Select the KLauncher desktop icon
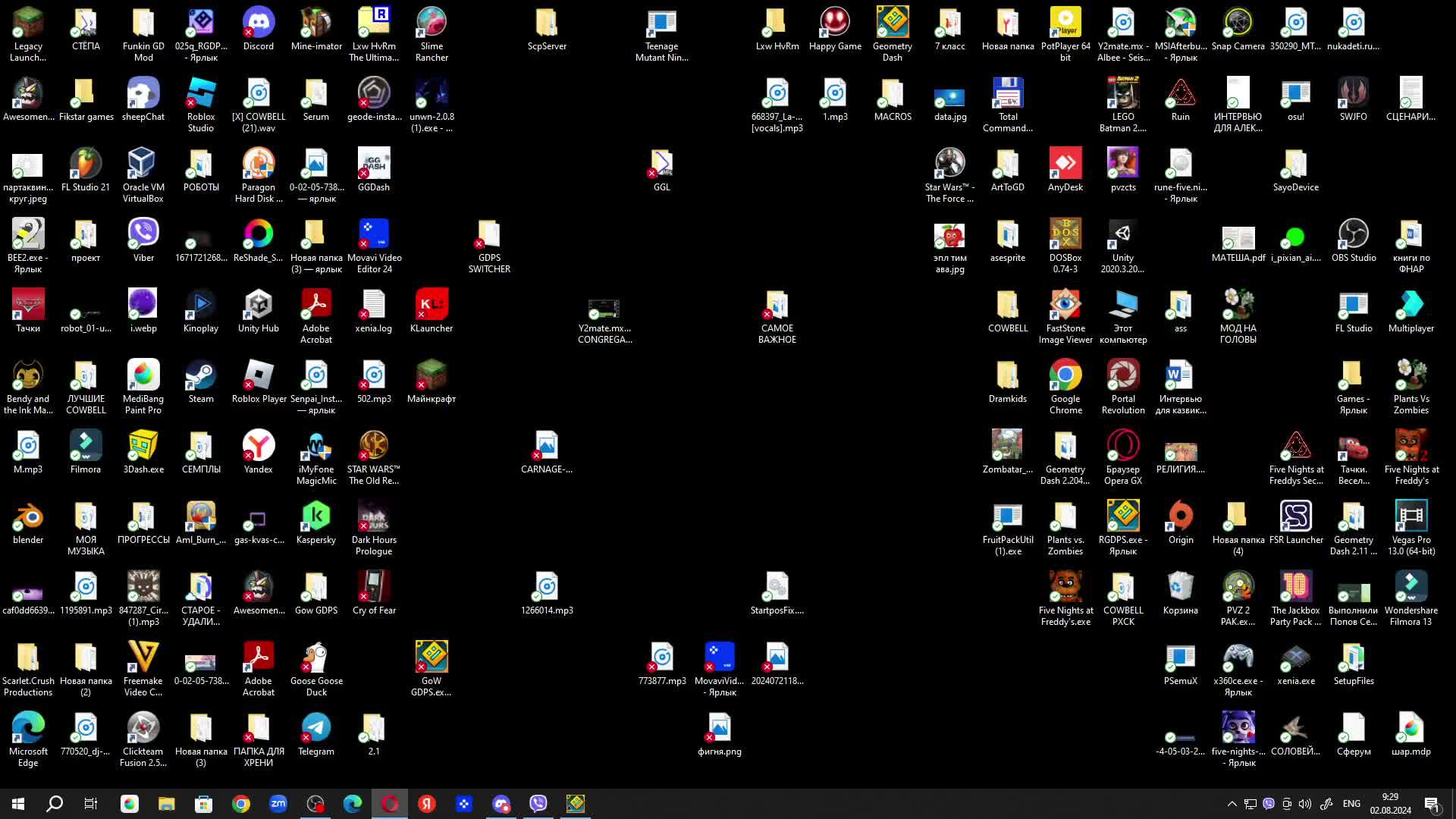 click(431, 311)
